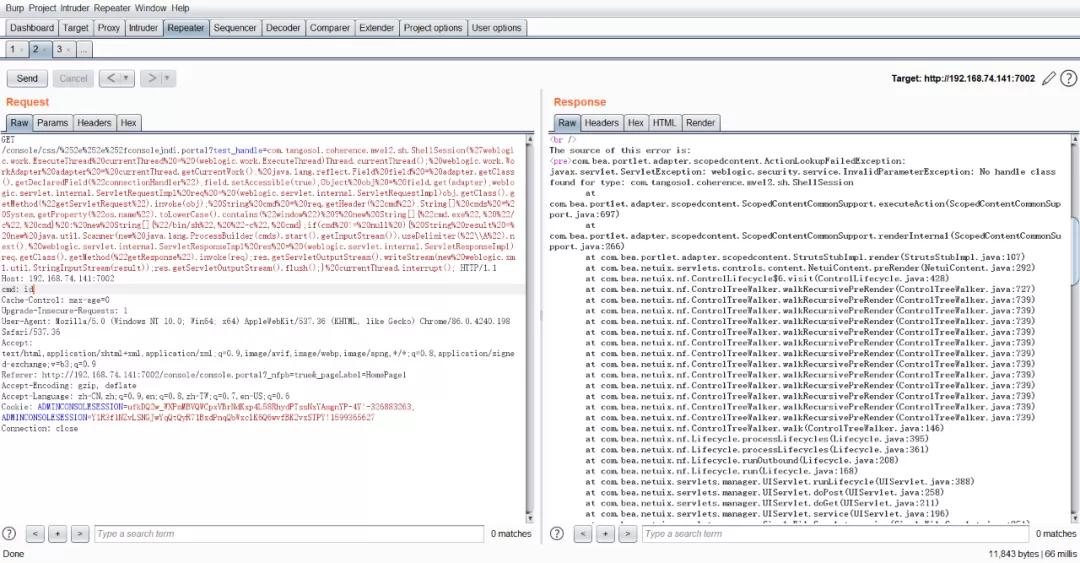Open the Project options tab
This screenshot has width=1080, height=563.
click(x=433, y=28)
